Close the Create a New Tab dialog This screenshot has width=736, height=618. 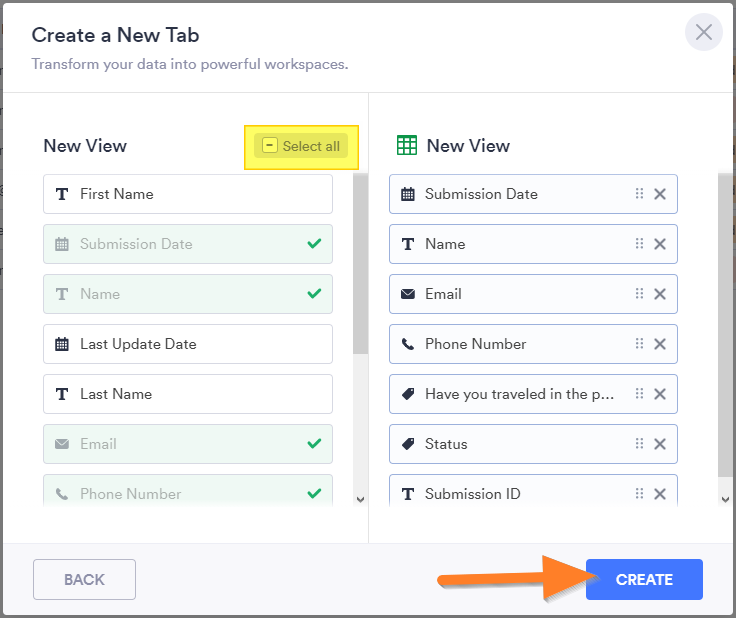coord(704,32)
